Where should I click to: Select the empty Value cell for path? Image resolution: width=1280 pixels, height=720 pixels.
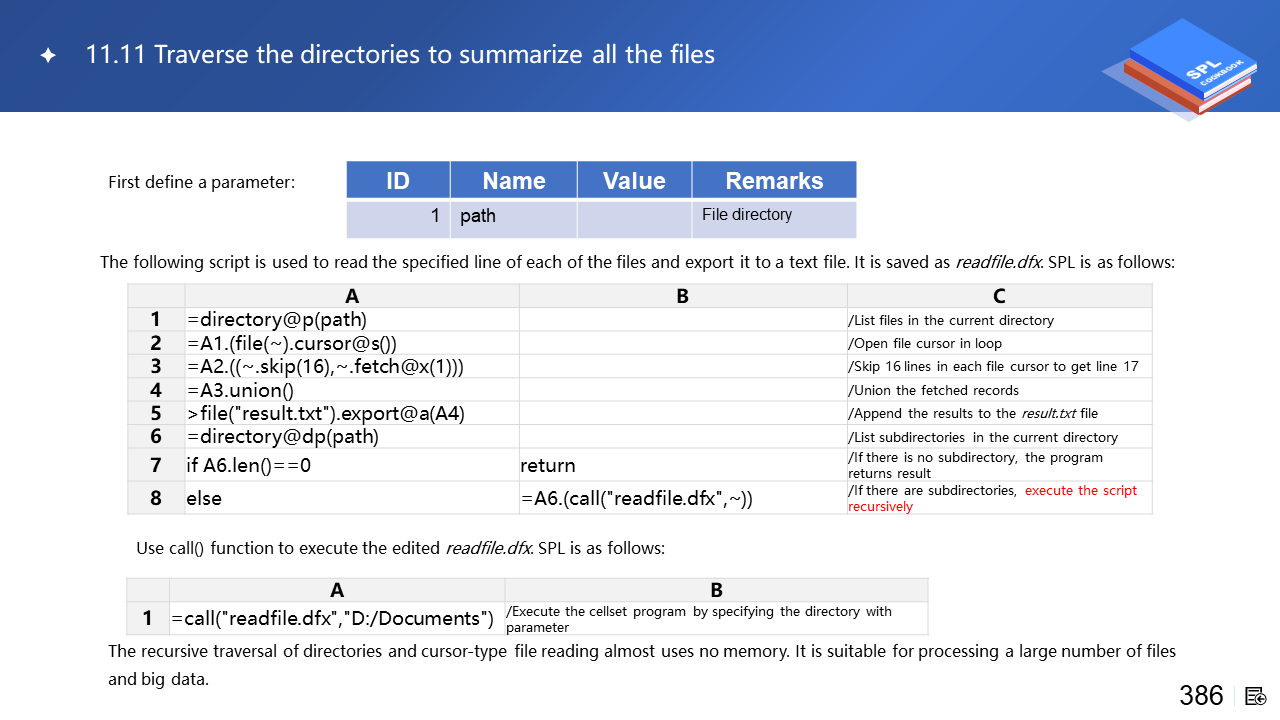pyautogui.click(x=634, y=219)
